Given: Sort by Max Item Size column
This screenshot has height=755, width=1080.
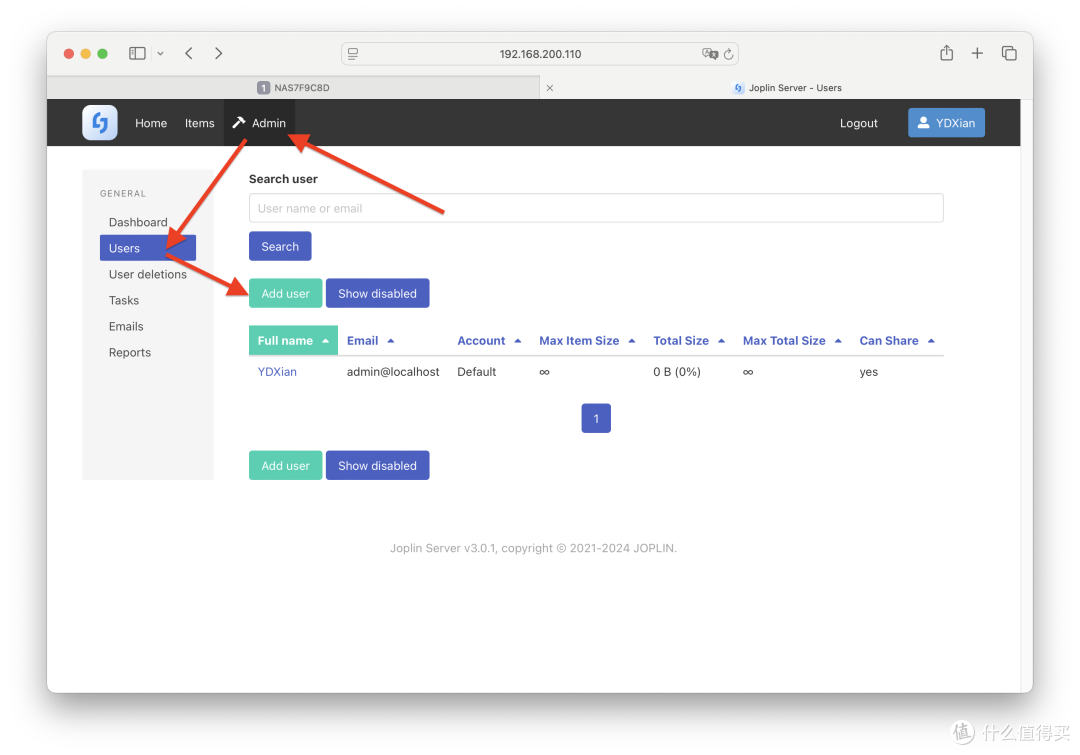Looking at the screenshot, I should pyautogui.click(x=587, y=340).
